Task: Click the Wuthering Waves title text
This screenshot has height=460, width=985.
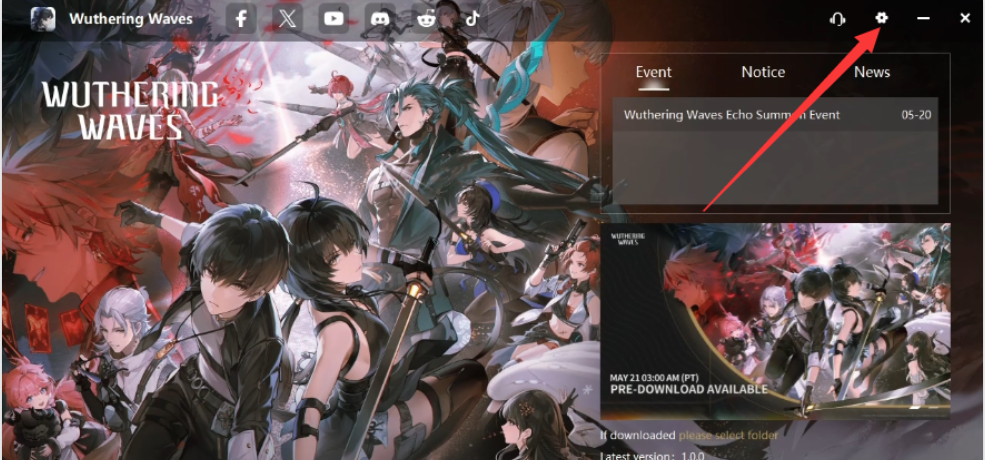Action: [x=131, y=19]
